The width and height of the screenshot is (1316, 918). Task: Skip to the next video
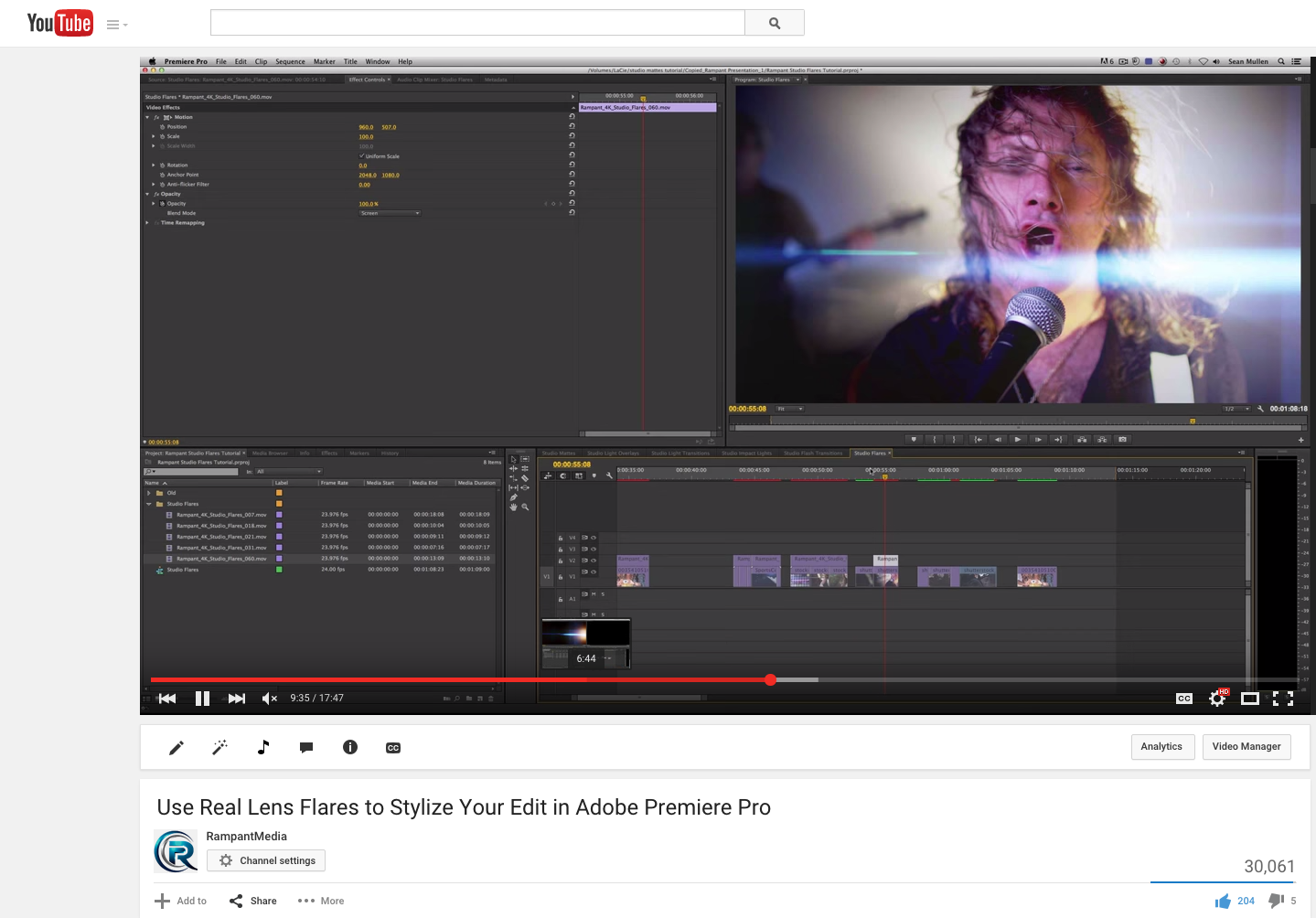click(237, 699)
